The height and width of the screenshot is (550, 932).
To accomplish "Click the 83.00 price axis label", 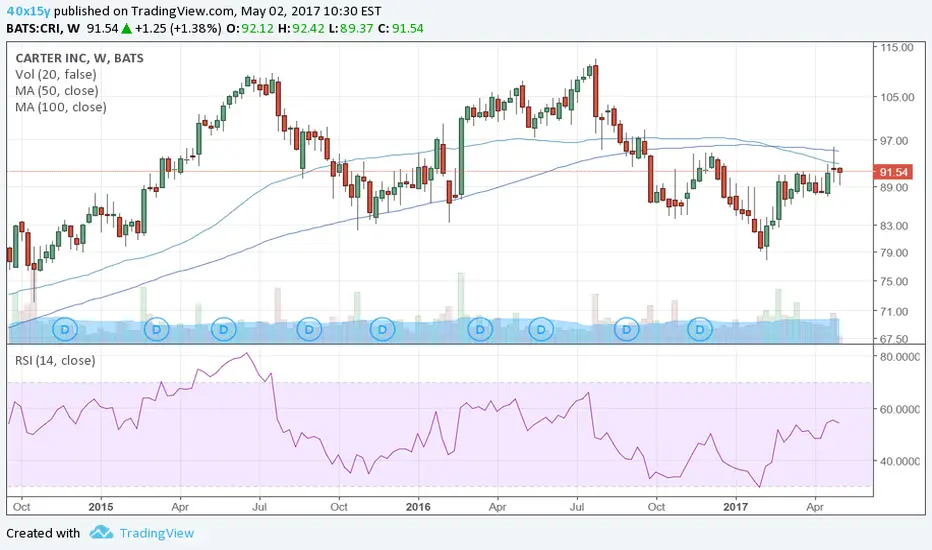I will coord(894,226).
